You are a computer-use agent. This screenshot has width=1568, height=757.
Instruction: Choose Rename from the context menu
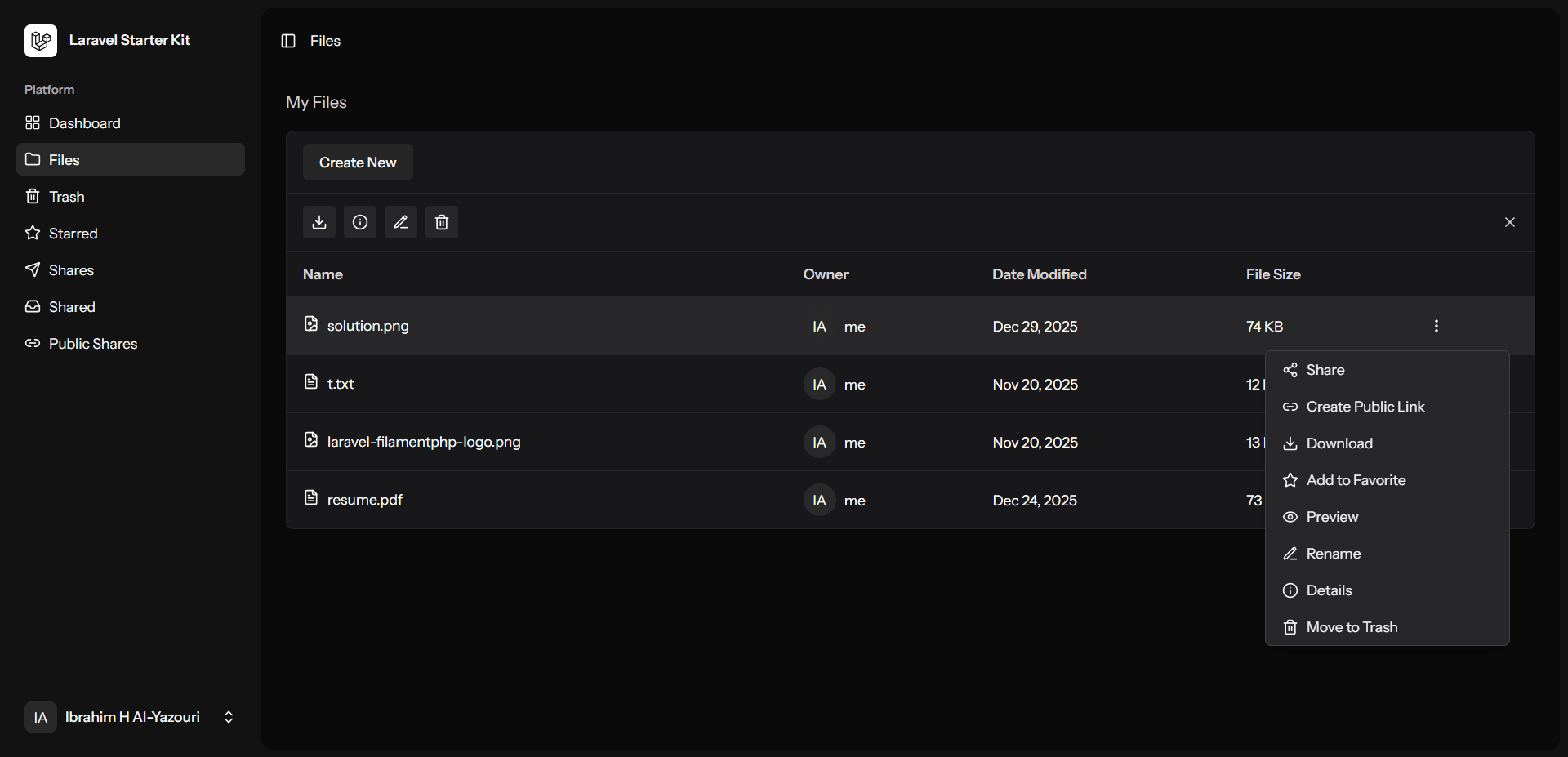pyautogui.click(x=1388, y=554)
